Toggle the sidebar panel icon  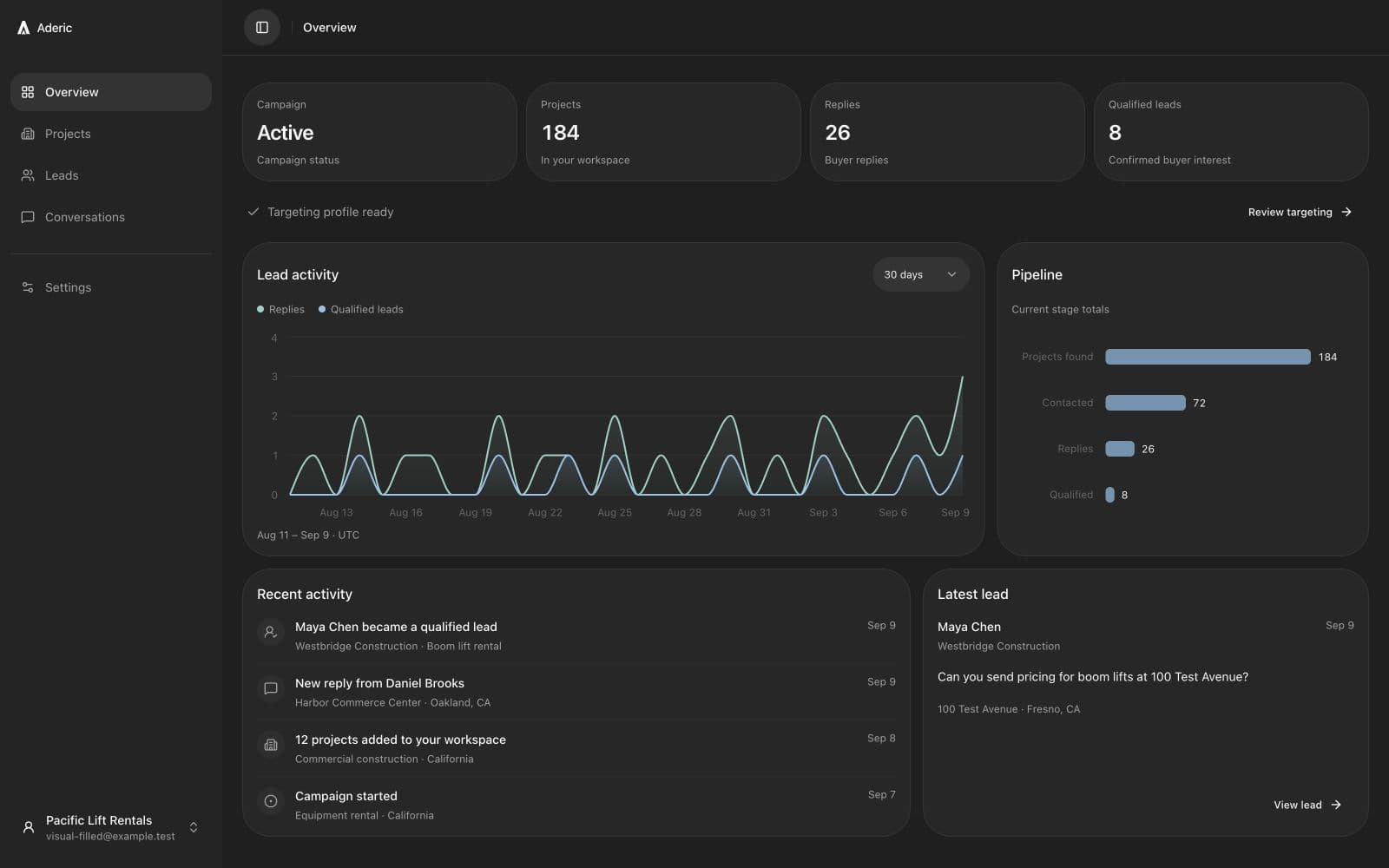pos(262,28)
